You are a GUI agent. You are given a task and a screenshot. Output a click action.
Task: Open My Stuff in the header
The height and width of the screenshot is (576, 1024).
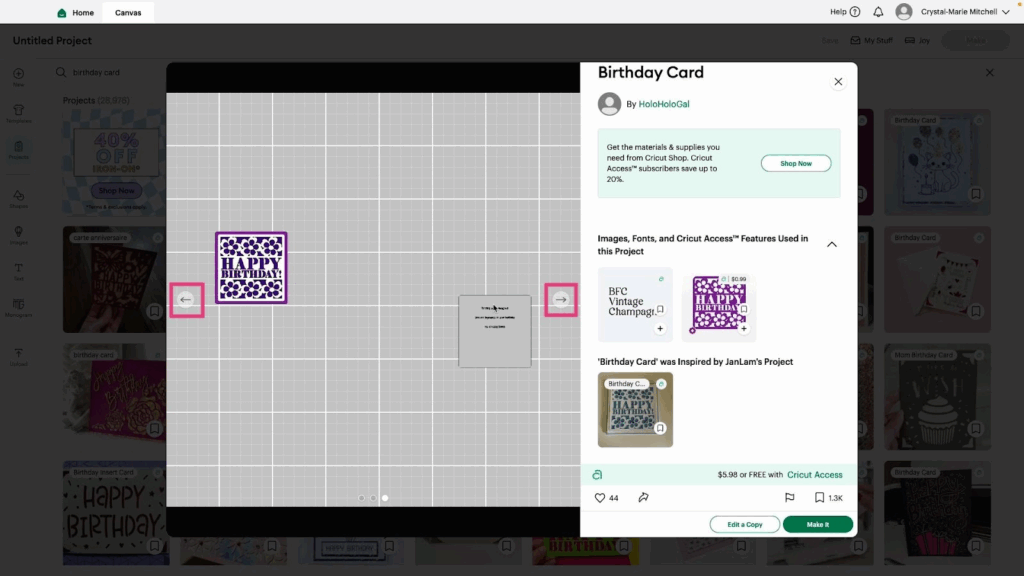[x=871, y=40]
